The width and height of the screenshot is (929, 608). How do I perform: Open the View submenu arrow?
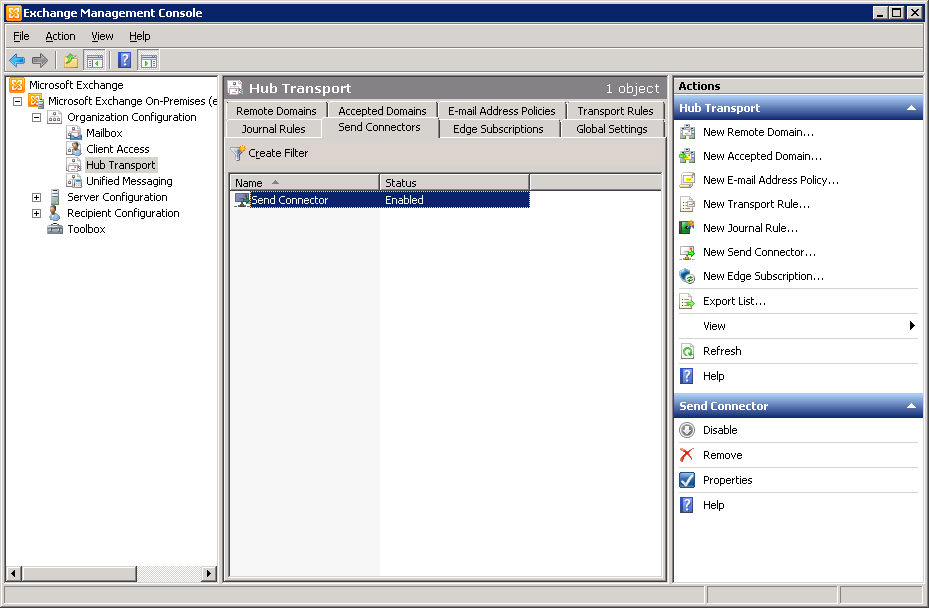tap(912, 325)
